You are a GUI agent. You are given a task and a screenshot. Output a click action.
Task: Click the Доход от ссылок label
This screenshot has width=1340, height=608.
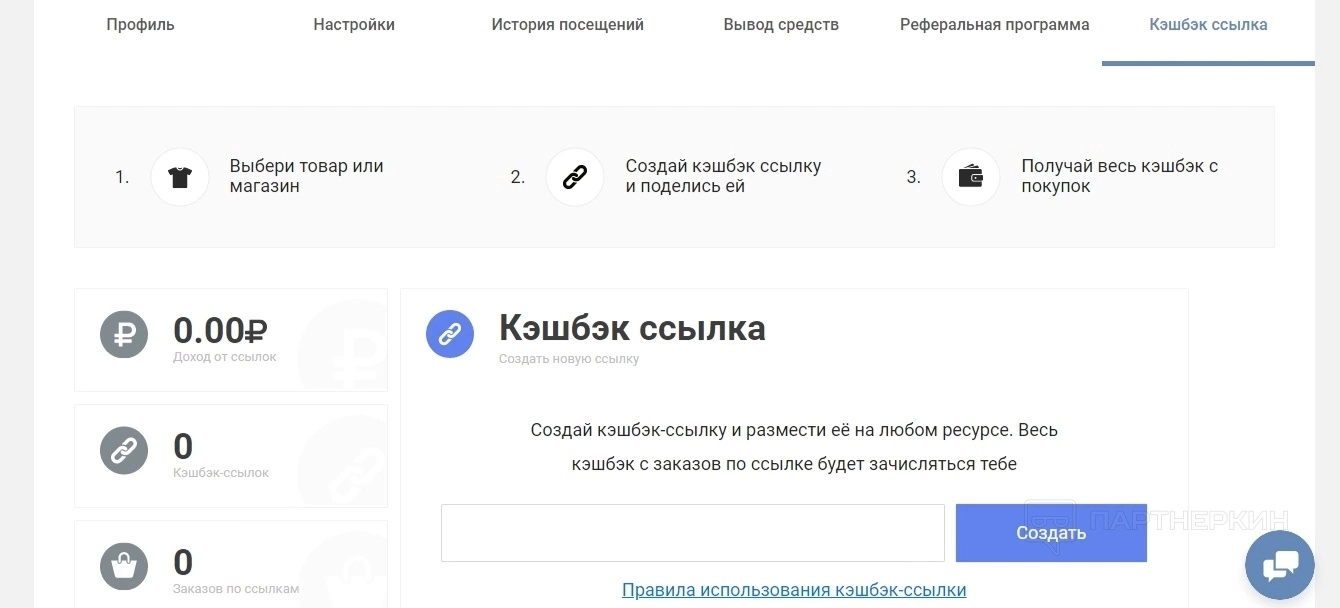point(225,357)
